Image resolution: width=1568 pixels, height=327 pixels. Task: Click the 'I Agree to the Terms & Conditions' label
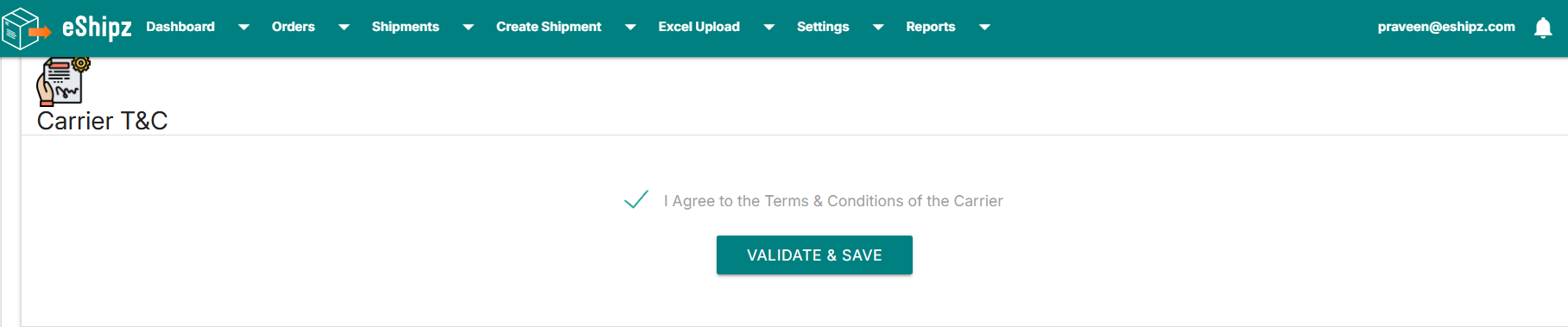click(833, 201)
